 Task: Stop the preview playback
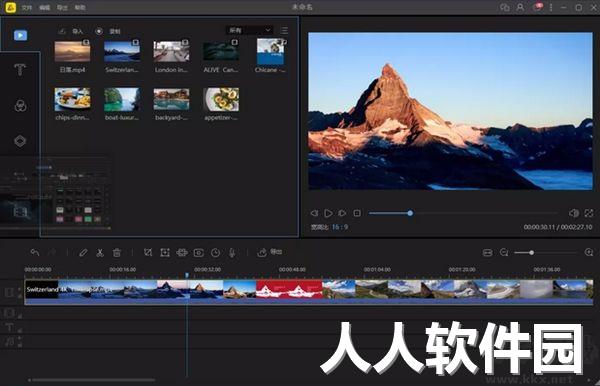pyautogui.click(x=357, y=213)
